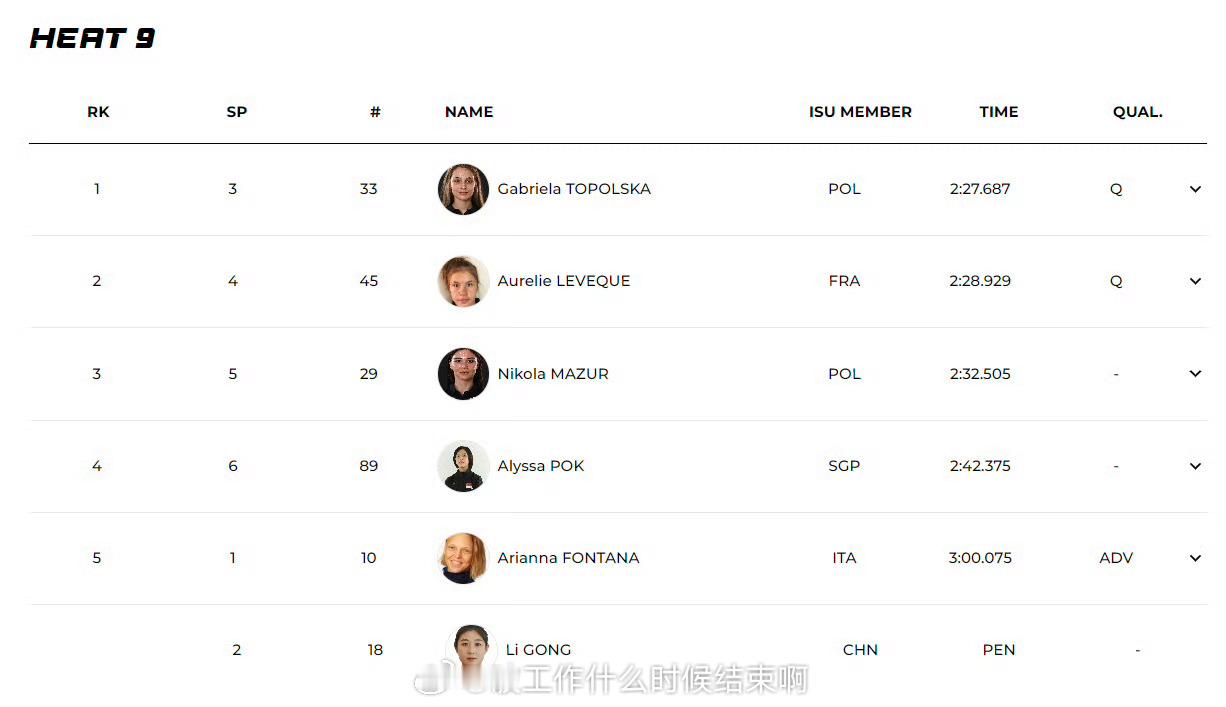The height and width of the screenshot is (707, 1226).
Task: Open Gabriela Topolska's athlete photo
Action: (x=463, y=189)
